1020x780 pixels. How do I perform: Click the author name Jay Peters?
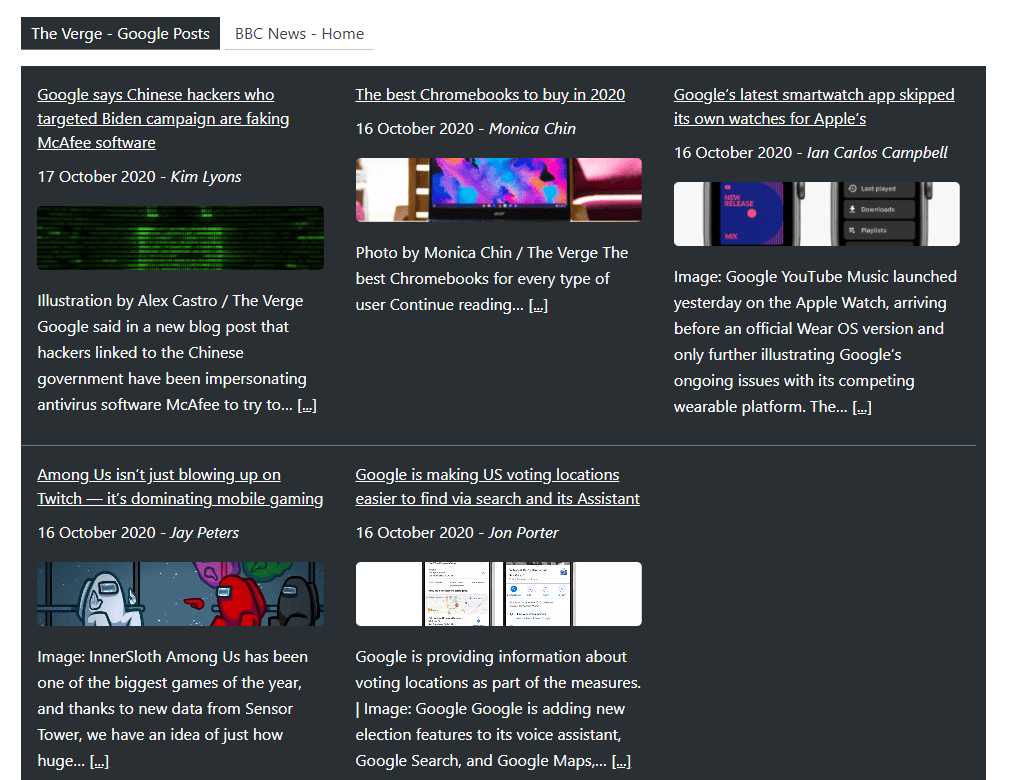click(204, 533)
